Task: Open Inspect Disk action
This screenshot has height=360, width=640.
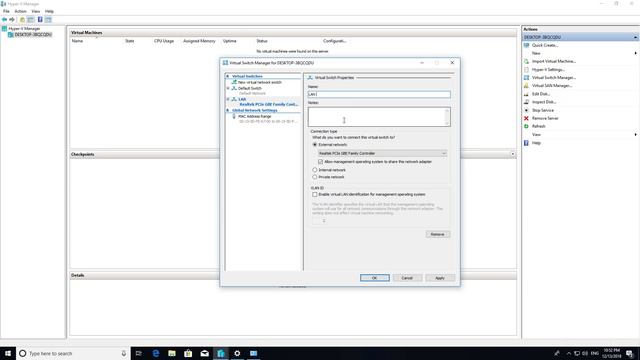Action: [544, 102]
